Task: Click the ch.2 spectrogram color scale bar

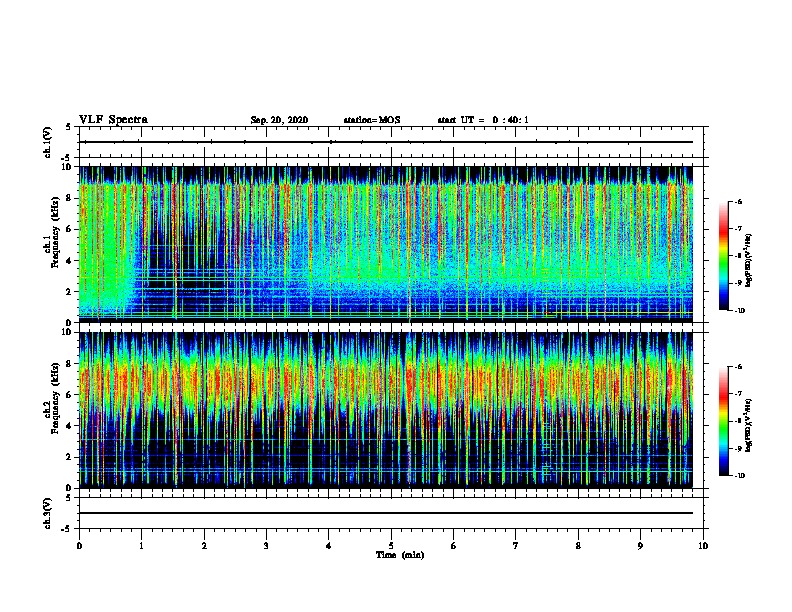Action: [x=724, y=421]
